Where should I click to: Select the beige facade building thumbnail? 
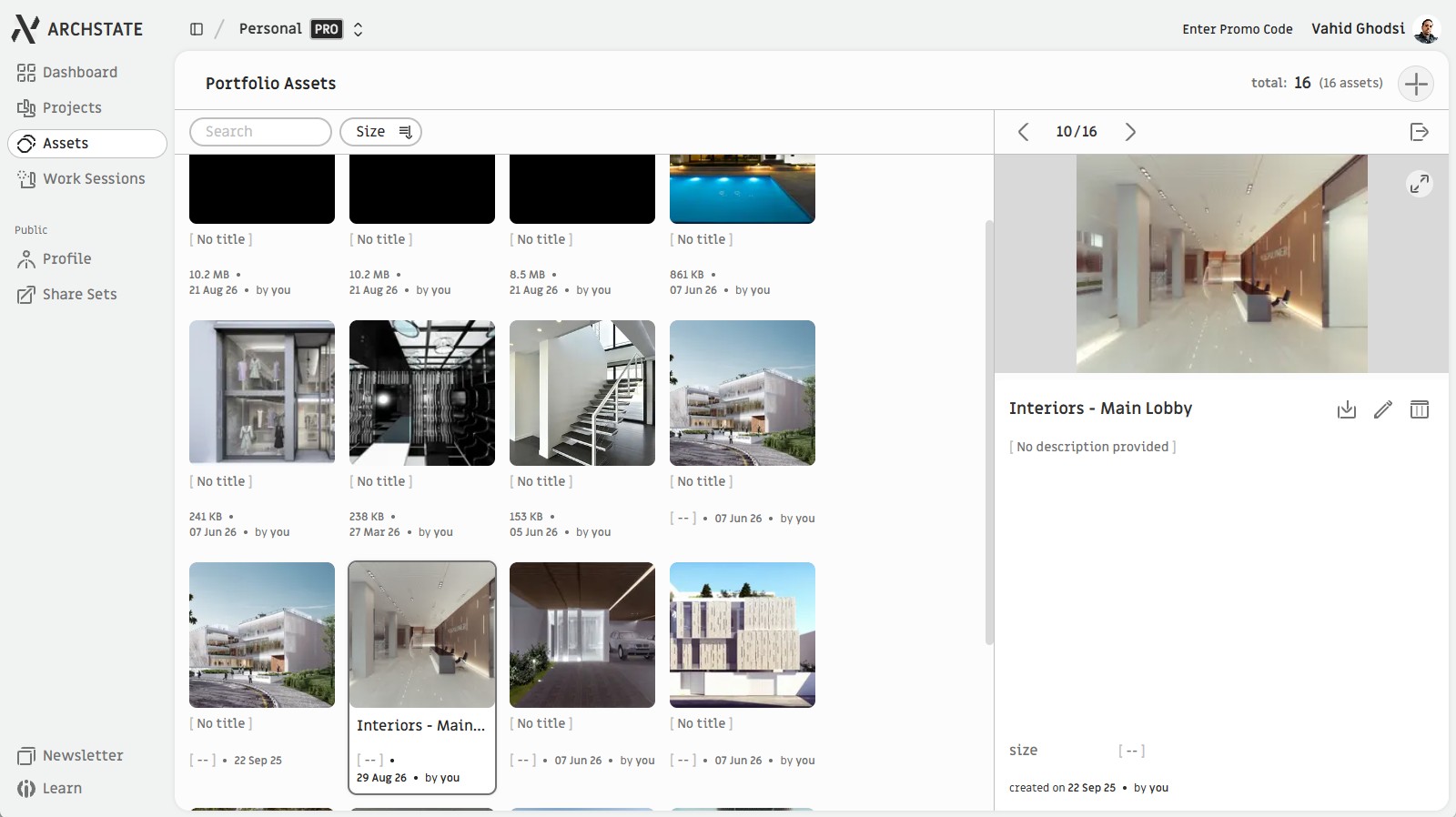(743, 635)
